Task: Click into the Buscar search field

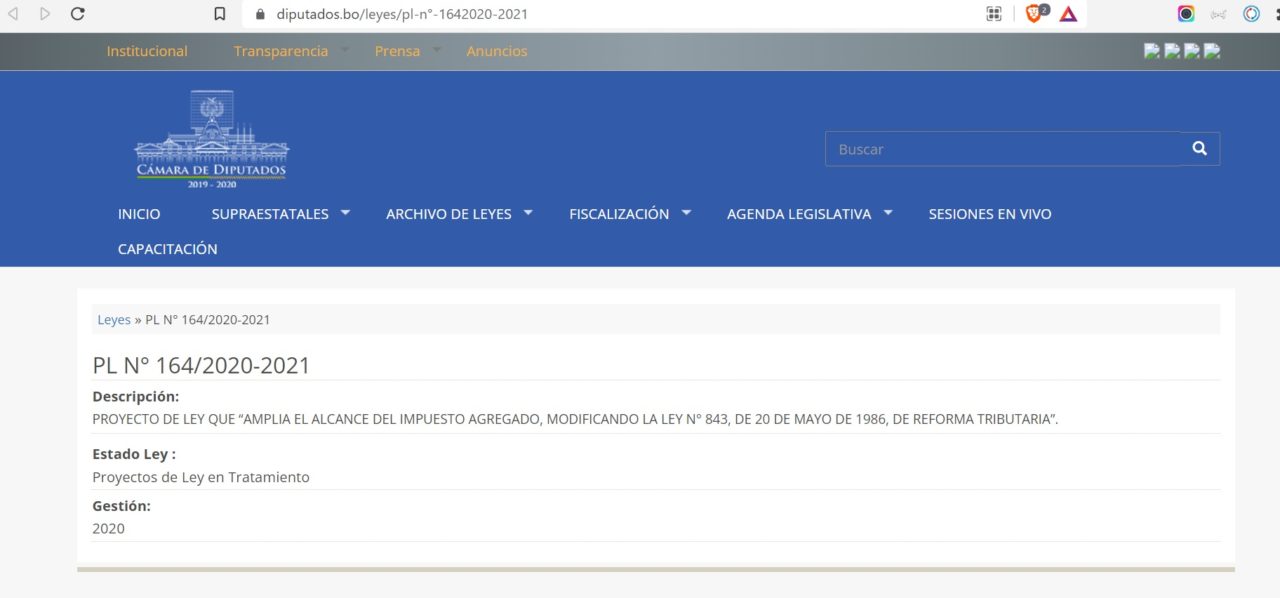Action: (1002, 149)
